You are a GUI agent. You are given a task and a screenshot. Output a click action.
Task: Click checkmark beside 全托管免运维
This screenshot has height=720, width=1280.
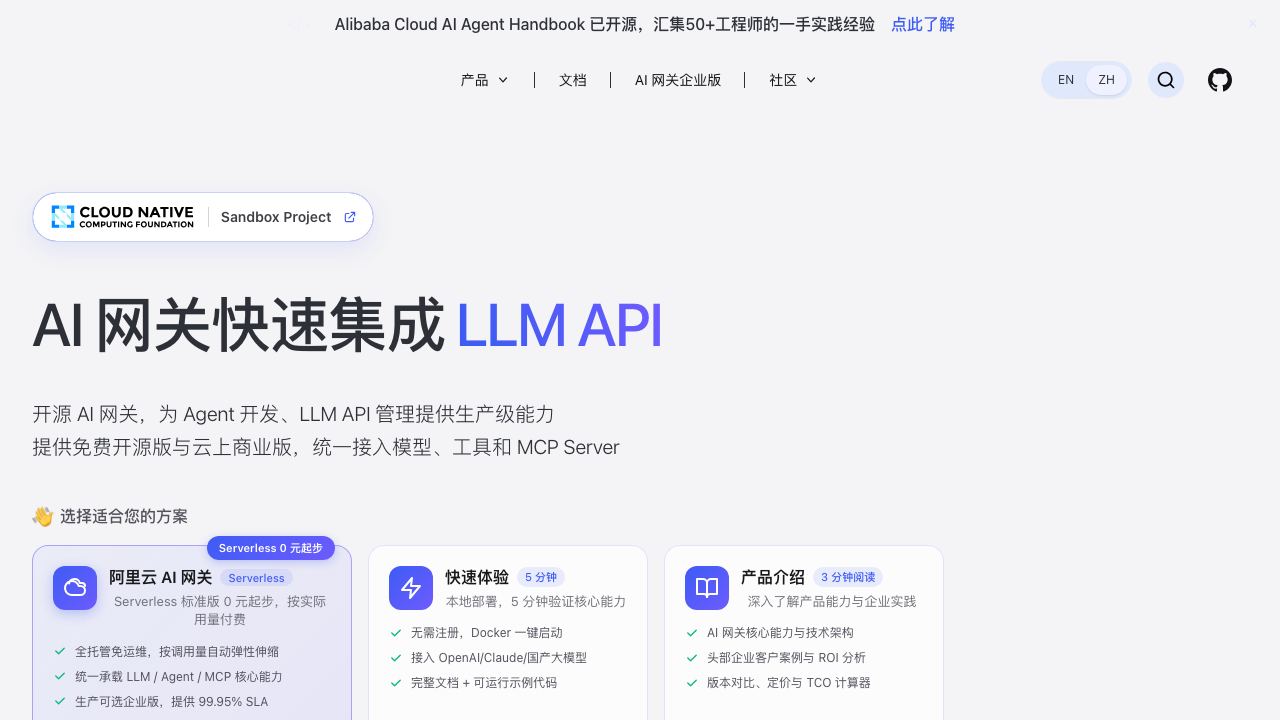tap(61, 651)
